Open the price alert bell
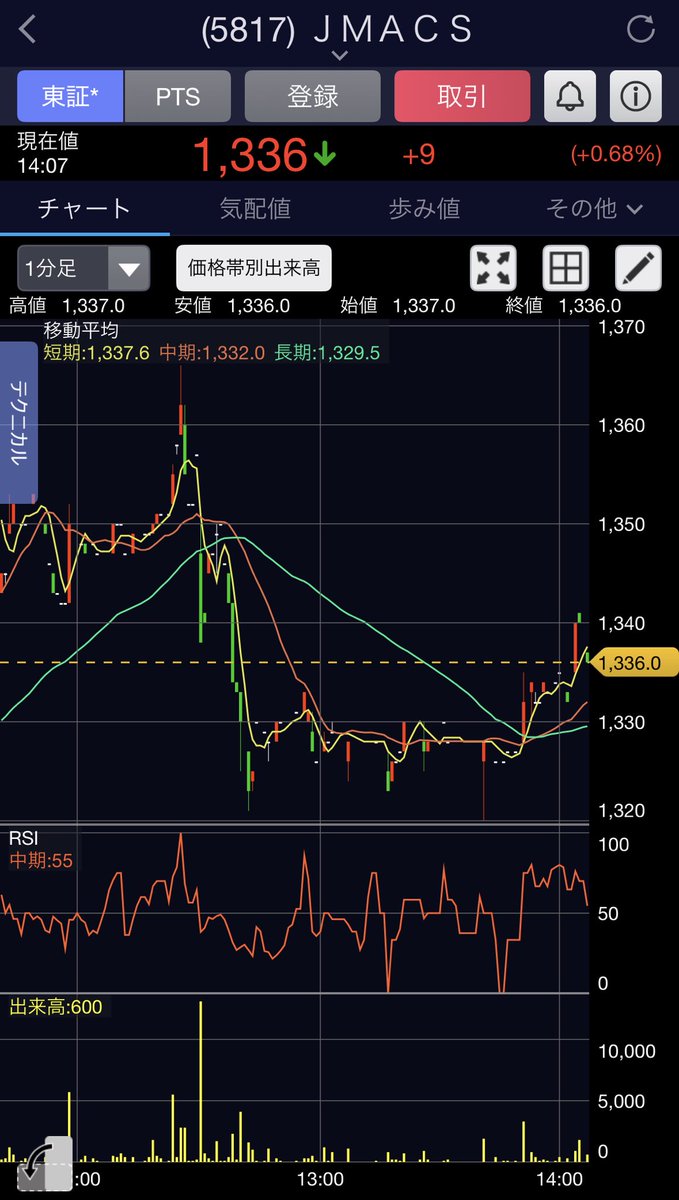Image resolution: width=679 pixels, height=1200 pixels. click(570, 96)
